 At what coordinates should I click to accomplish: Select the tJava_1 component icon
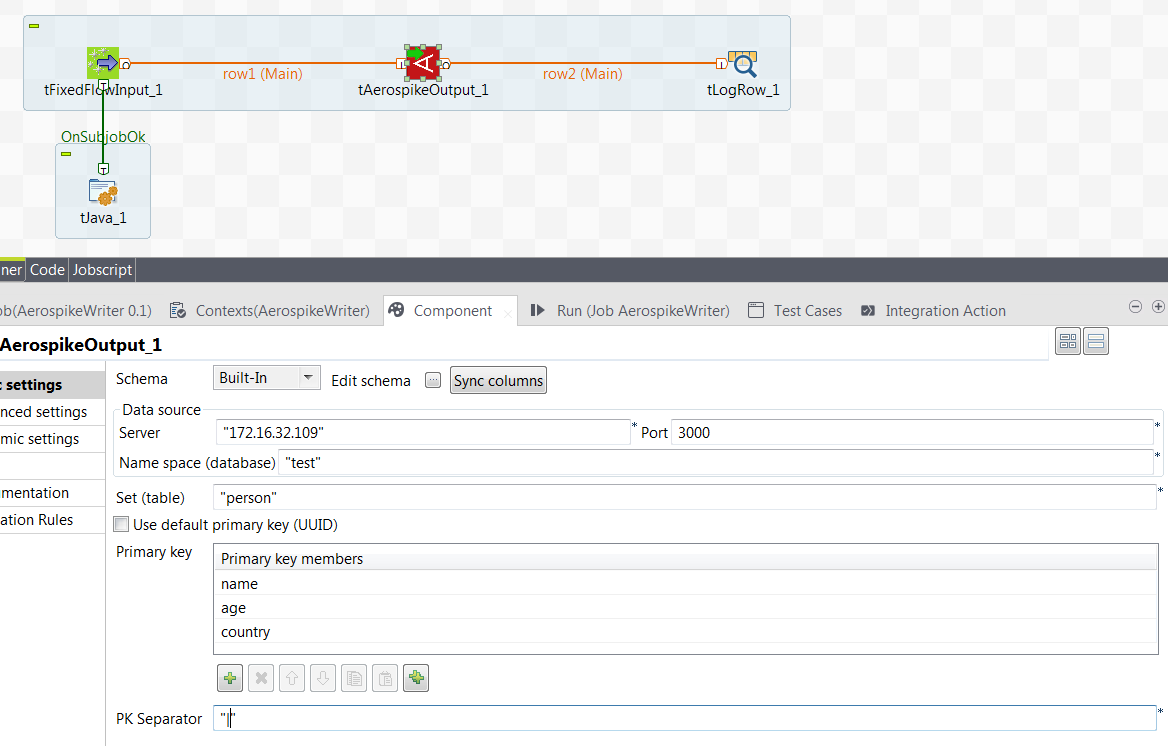coord(103,192)
